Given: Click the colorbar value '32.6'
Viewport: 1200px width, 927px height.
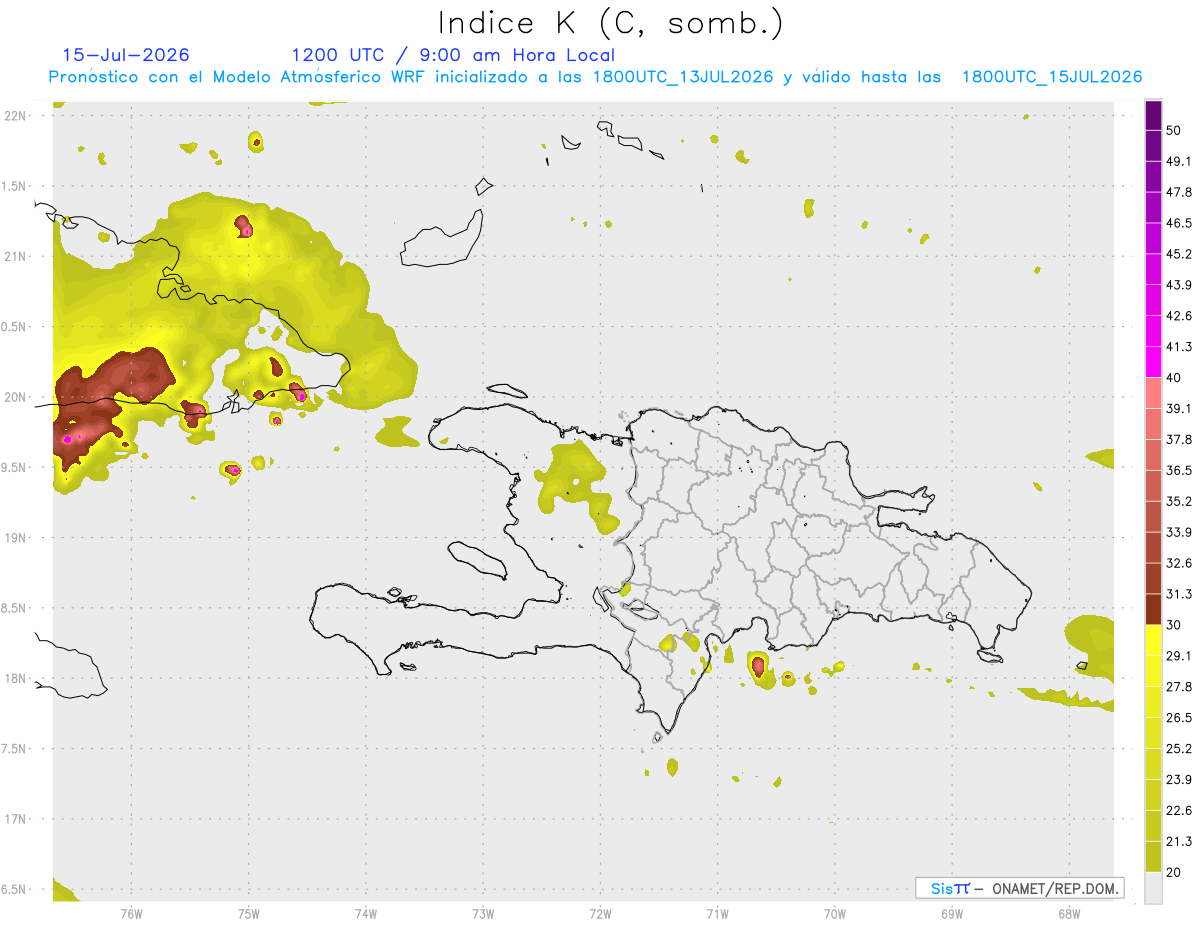Looking at the screenshot, I should pyautogui.click(x=1178, y=563).
